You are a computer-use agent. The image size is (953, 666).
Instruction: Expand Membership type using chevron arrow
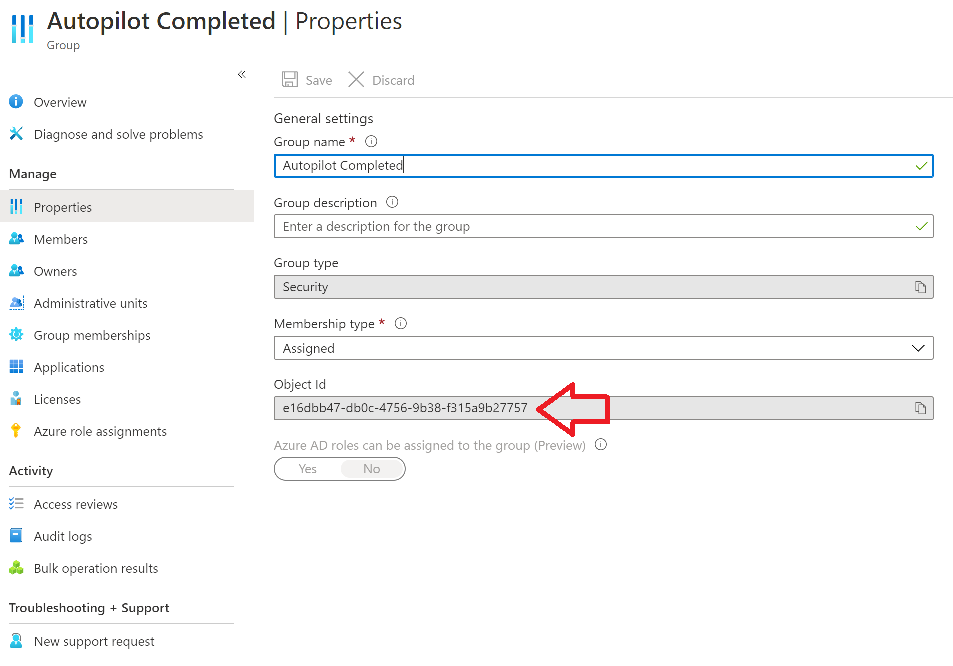918,348
